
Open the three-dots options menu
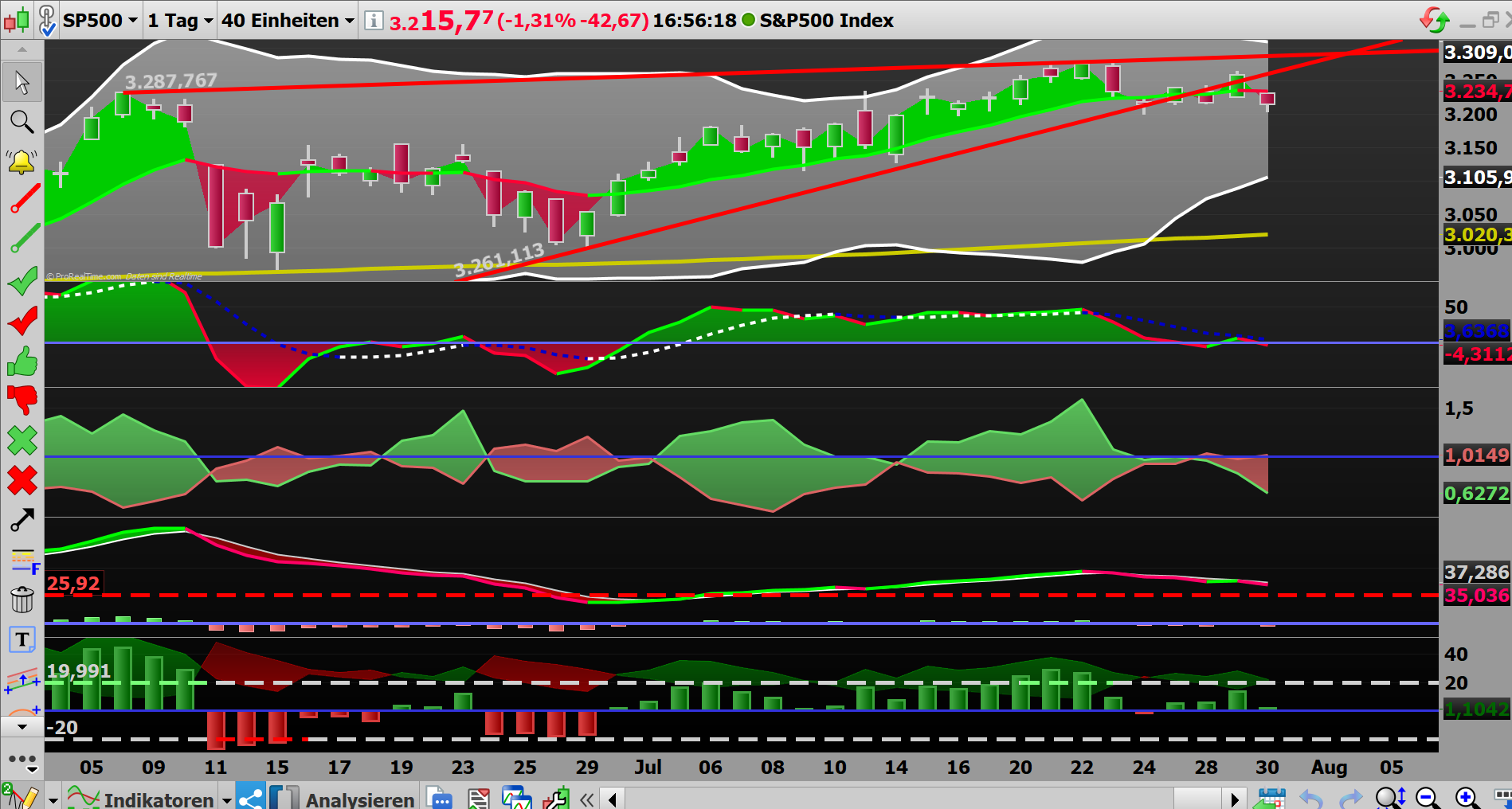[x=22, y=761]
